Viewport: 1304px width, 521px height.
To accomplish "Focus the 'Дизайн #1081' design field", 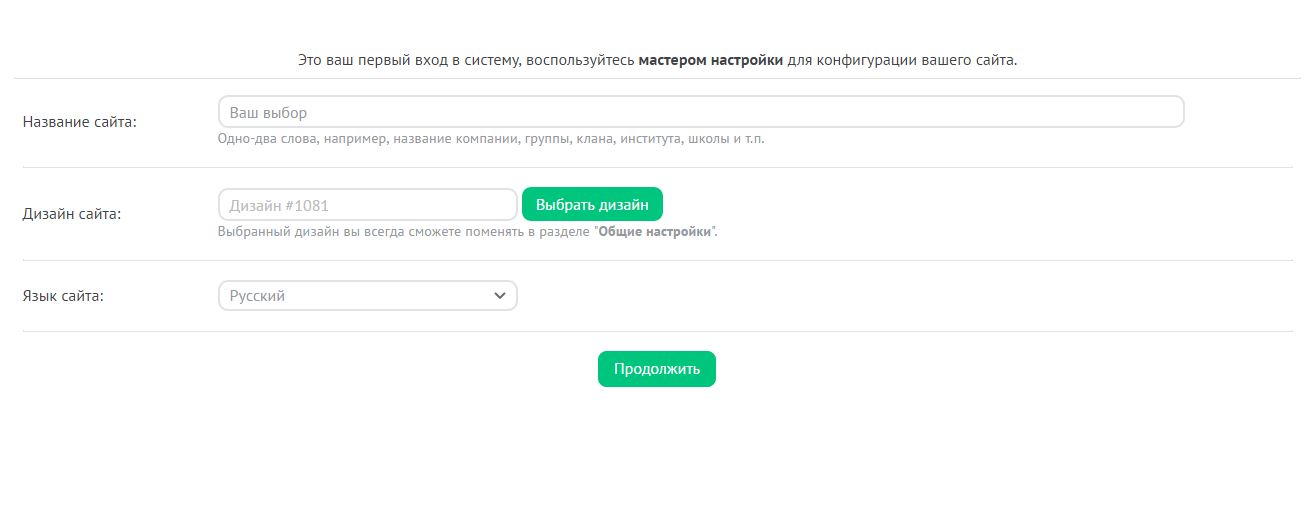I will pyautogui.click(x=367, y=205).
